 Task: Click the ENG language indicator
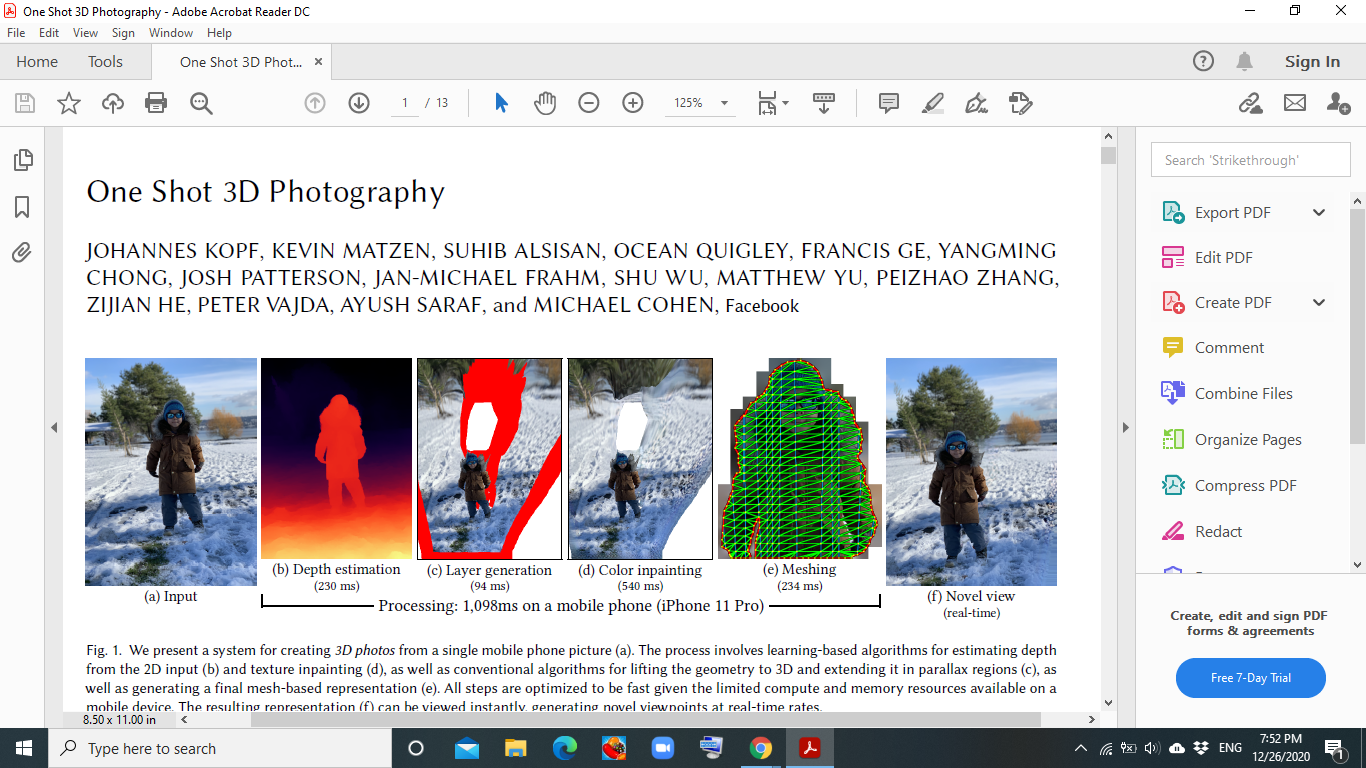tap(1230, 748)
